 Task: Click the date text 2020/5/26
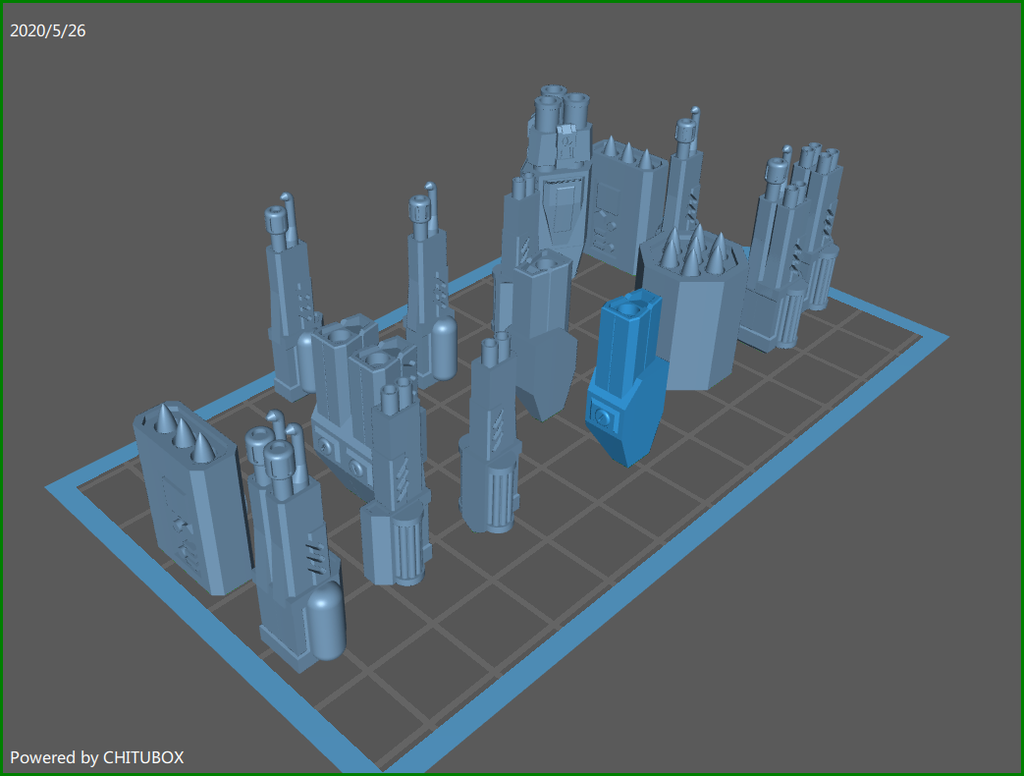tap(48, 31)
